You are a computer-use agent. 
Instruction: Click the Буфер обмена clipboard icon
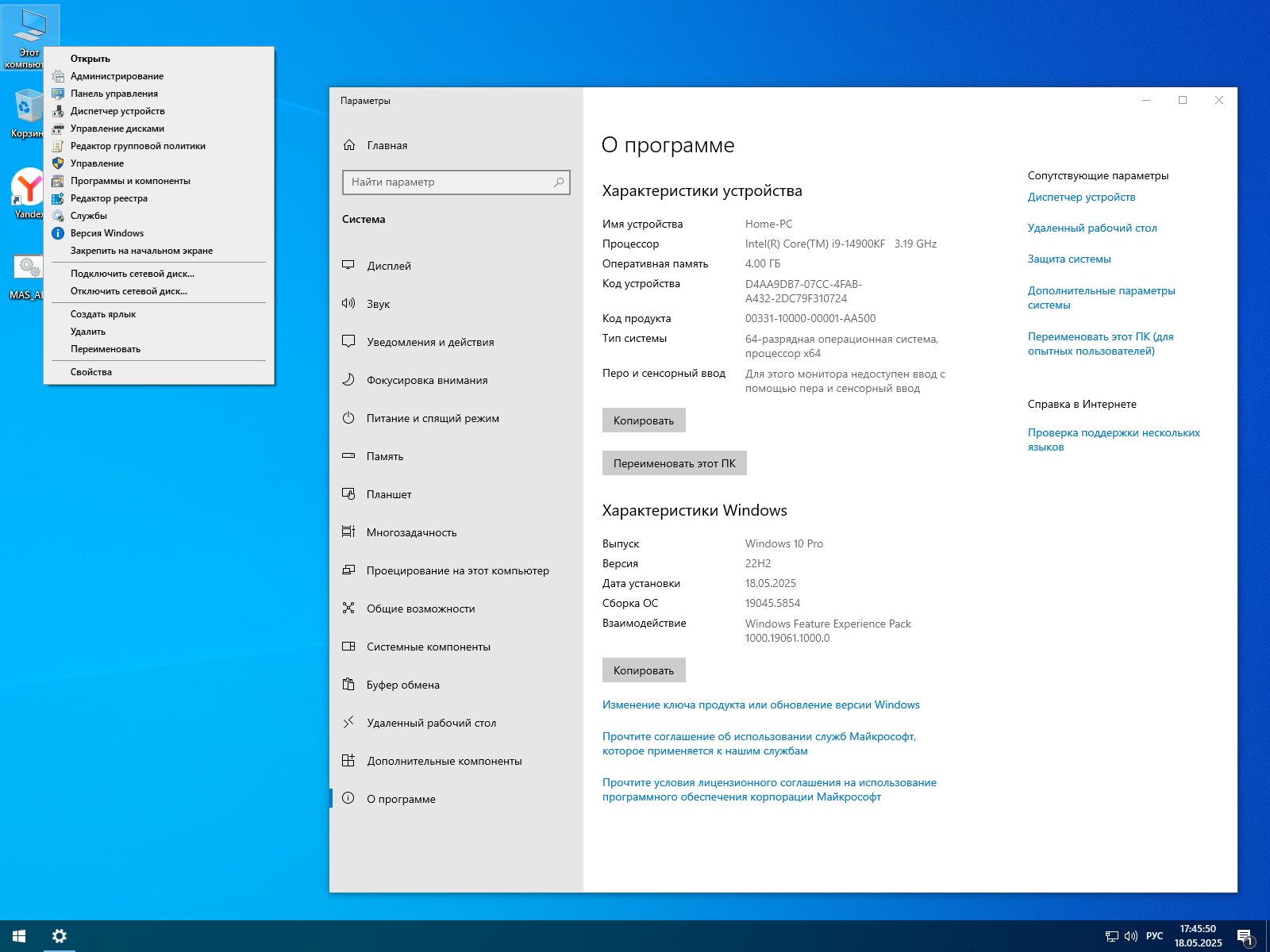point(348,685)
